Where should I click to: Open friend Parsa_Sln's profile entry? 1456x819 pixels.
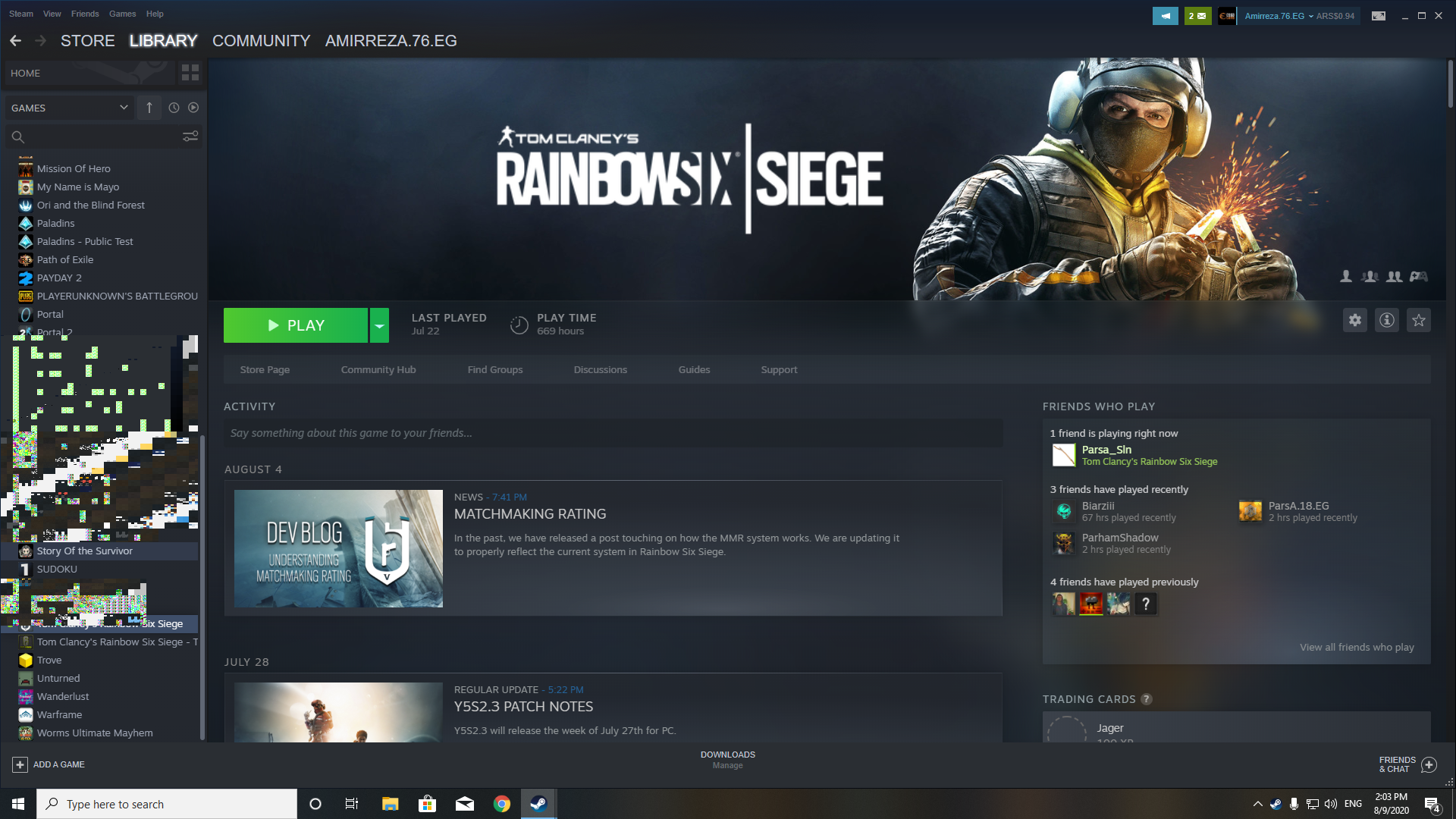point(1134,455)
